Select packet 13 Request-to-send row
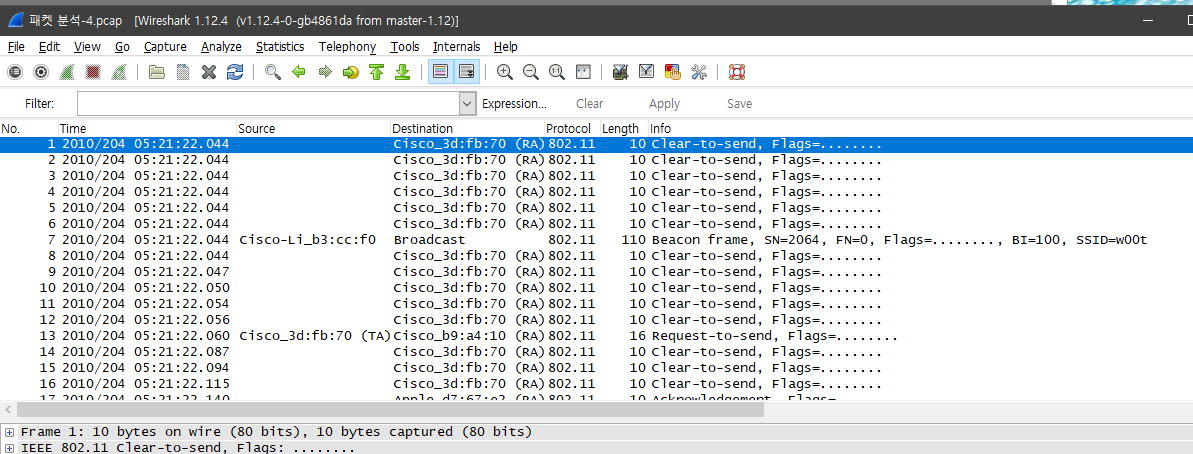The image size is (1193, 454). pos(596,335)
